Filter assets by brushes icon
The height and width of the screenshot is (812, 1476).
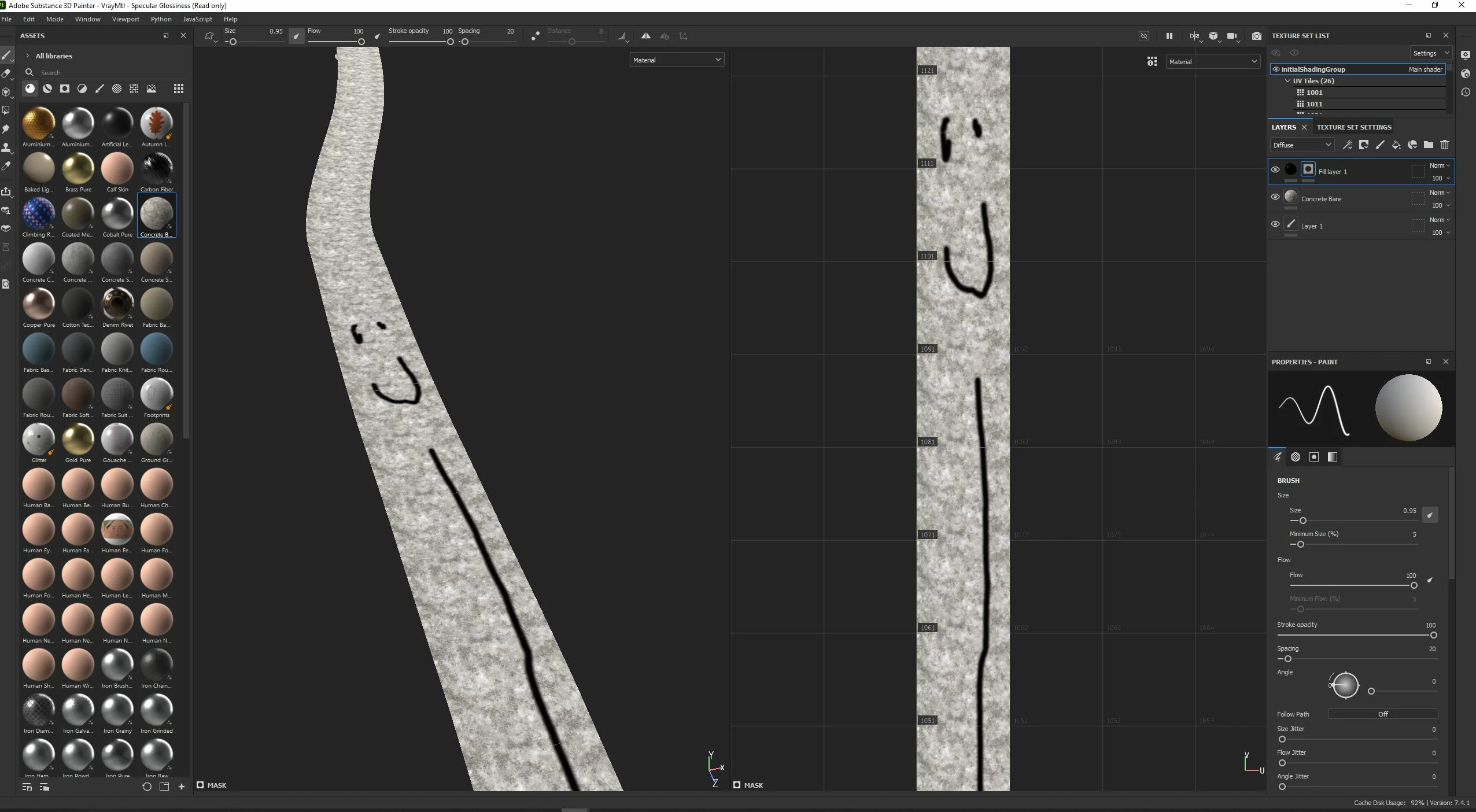pos(99,88)
